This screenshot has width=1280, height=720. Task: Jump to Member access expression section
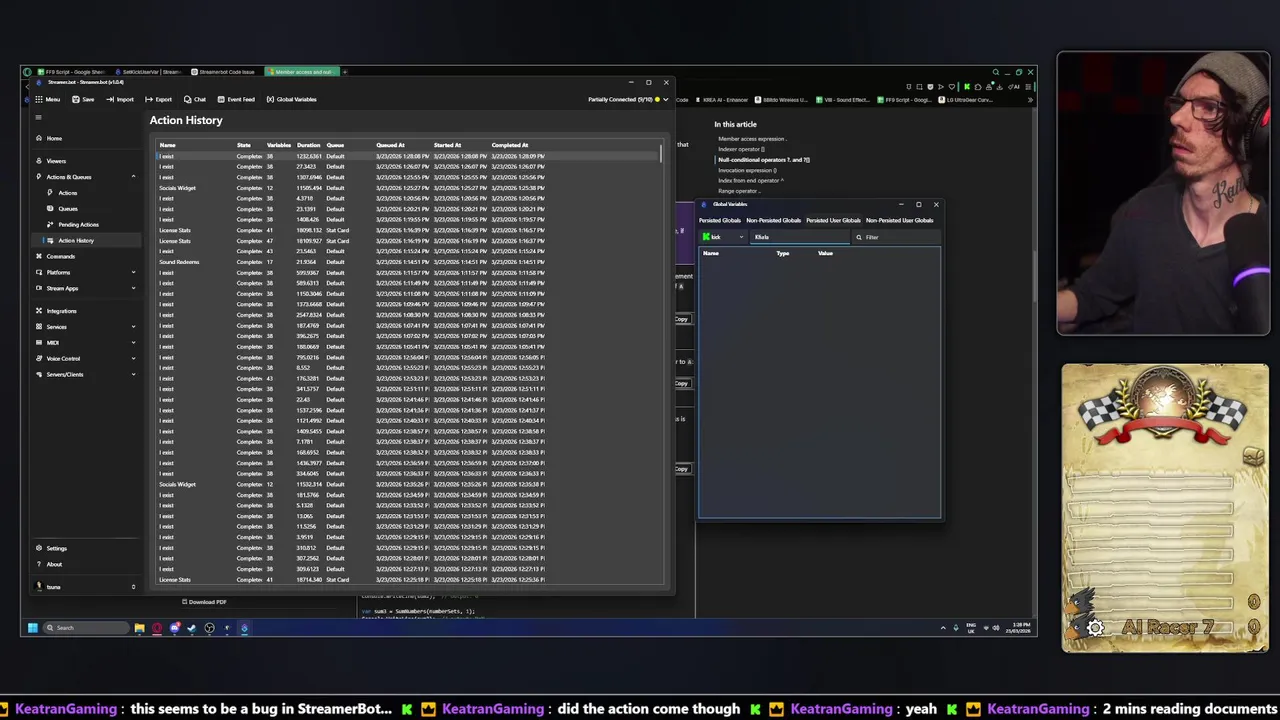(751, 139)
